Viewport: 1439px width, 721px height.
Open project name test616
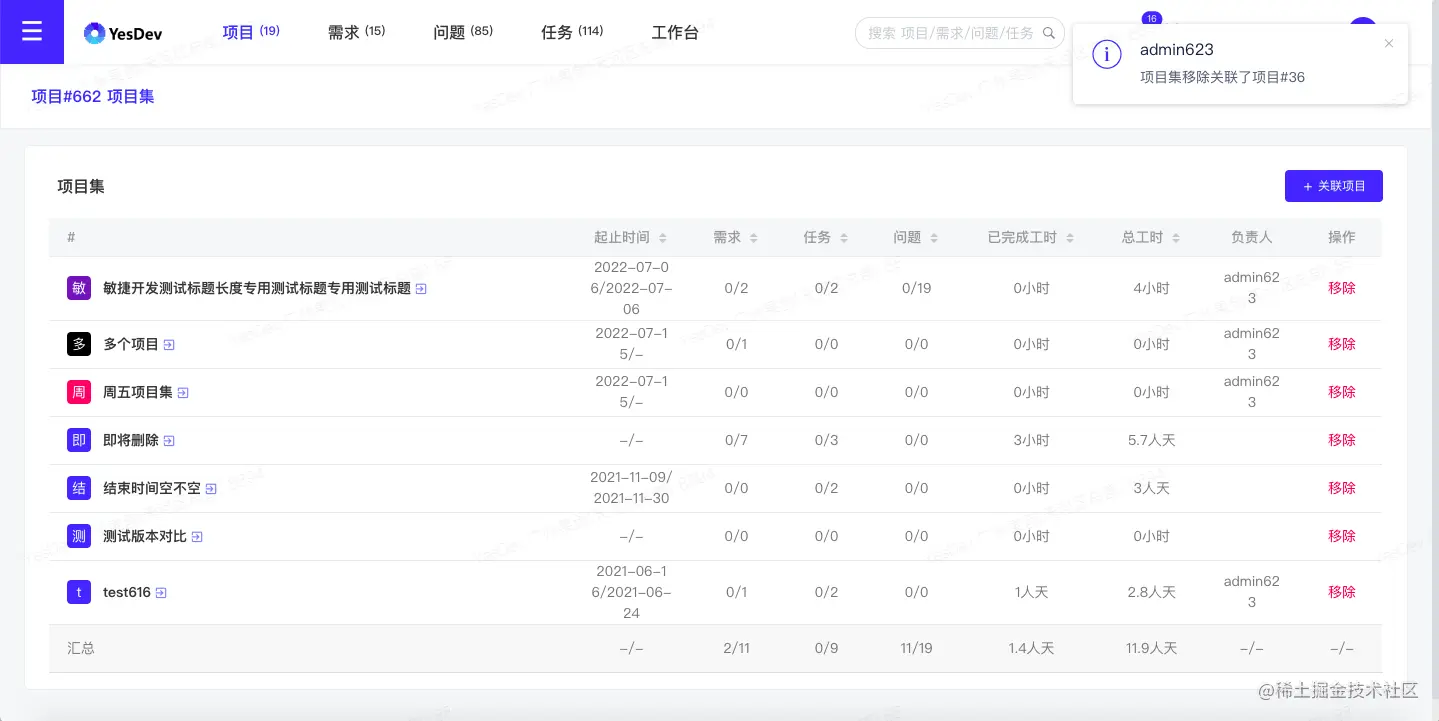click(x=127, y=592)
